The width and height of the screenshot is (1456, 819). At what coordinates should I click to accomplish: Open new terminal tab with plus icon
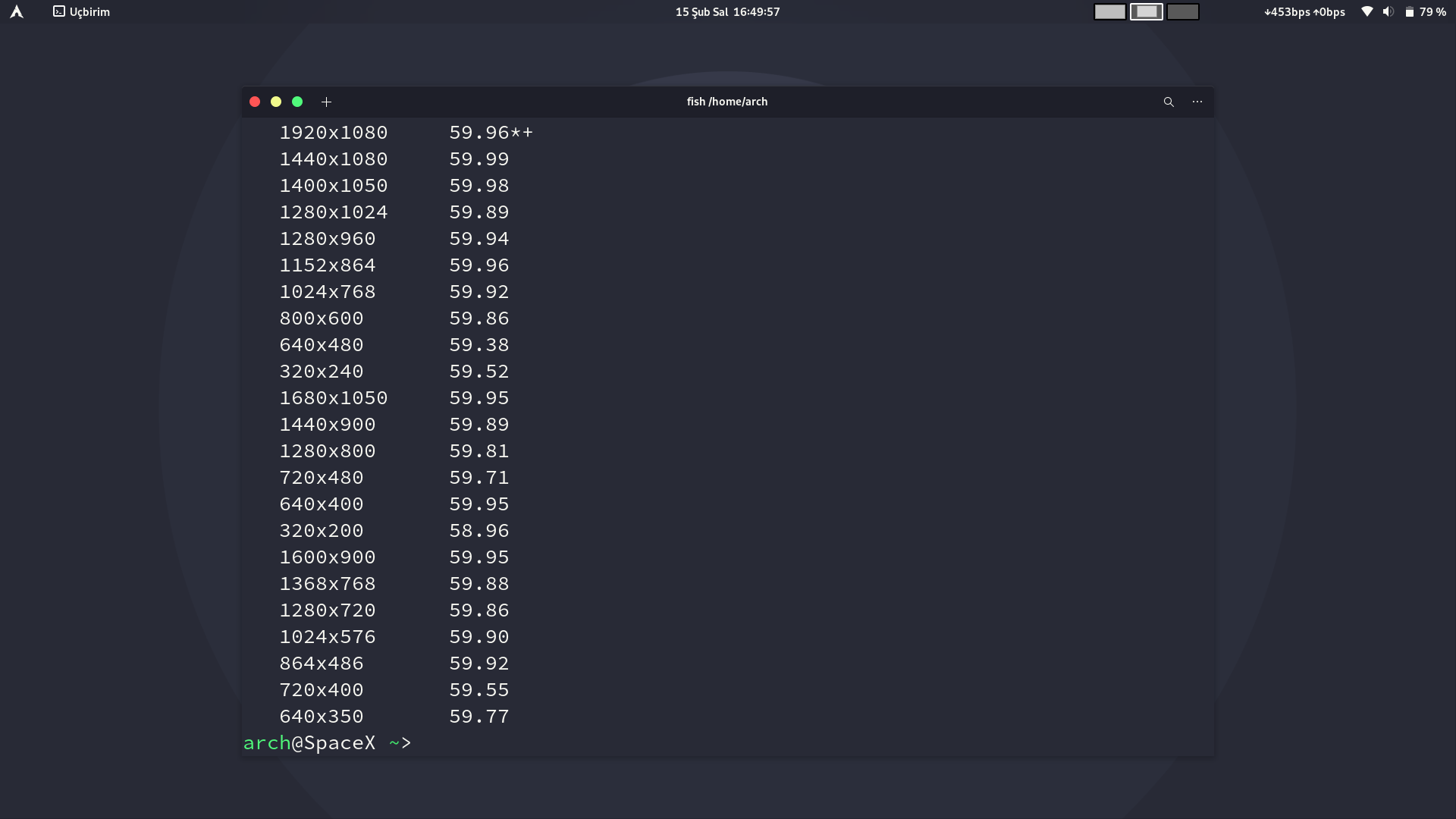pos(326,102)
